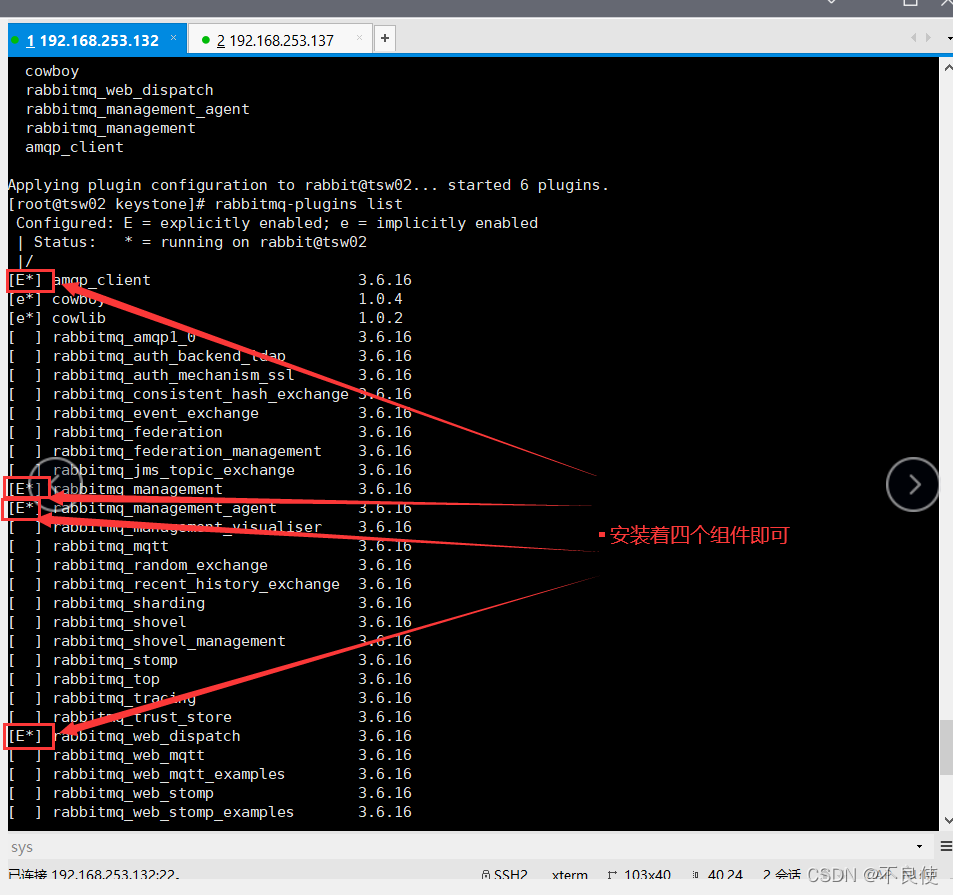Select the rabbitmq_jms_topic_exchange row
This screenshot has height=895, width=953.
210,470
